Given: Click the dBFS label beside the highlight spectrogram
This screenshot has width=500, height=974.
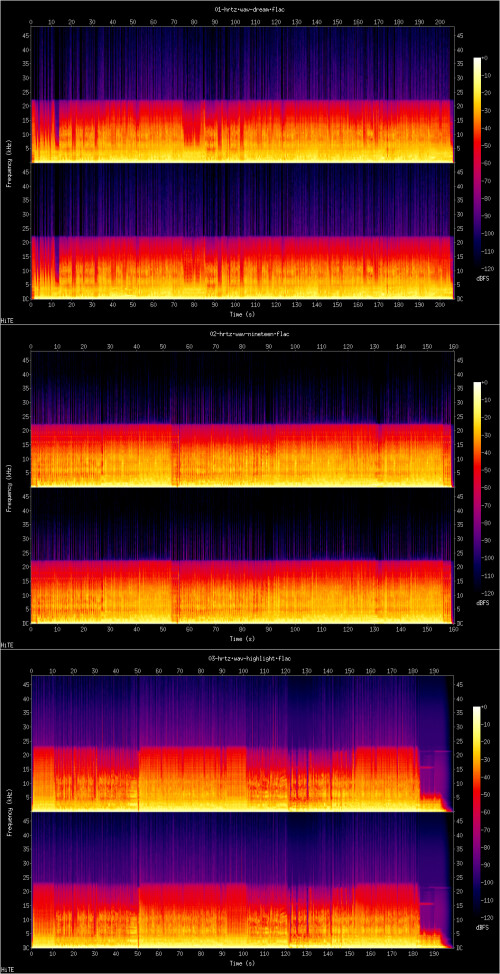Looking at the screenshot, I should [481, 927].
